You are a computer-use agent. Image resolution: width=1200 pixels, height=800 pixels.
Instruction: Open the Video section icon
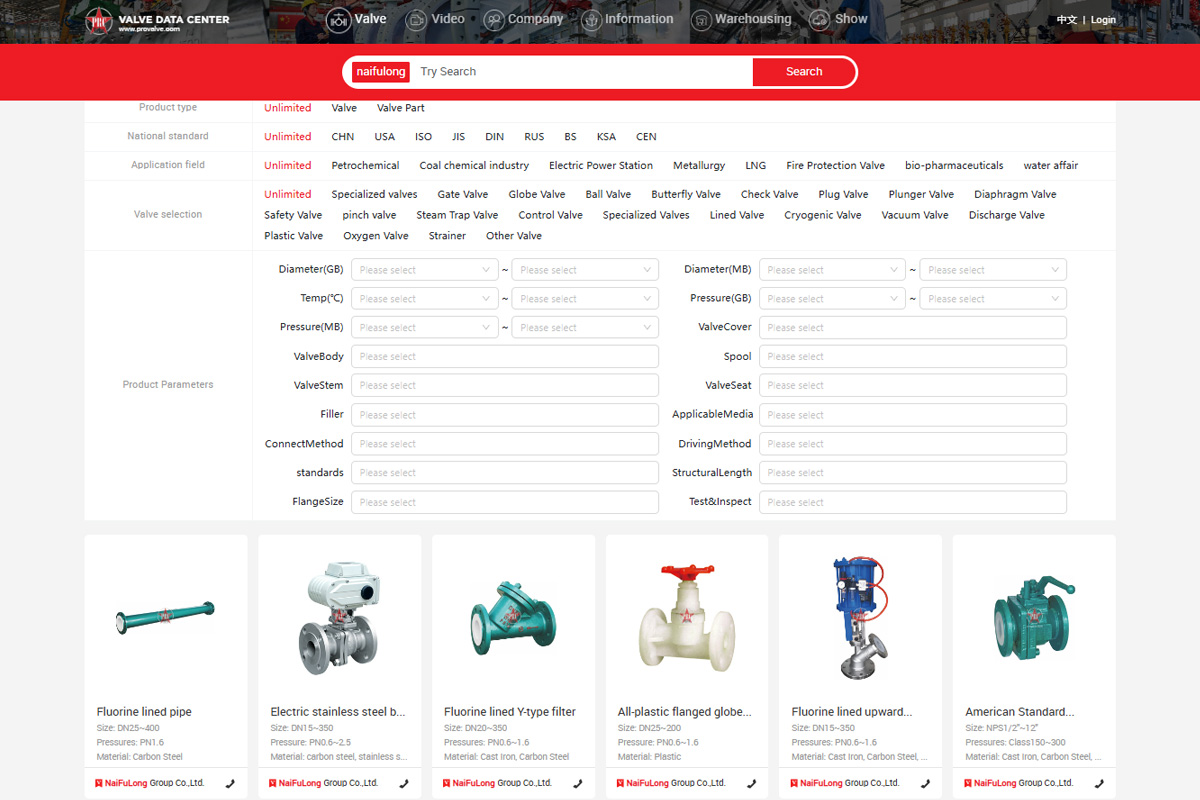point(416,20)
